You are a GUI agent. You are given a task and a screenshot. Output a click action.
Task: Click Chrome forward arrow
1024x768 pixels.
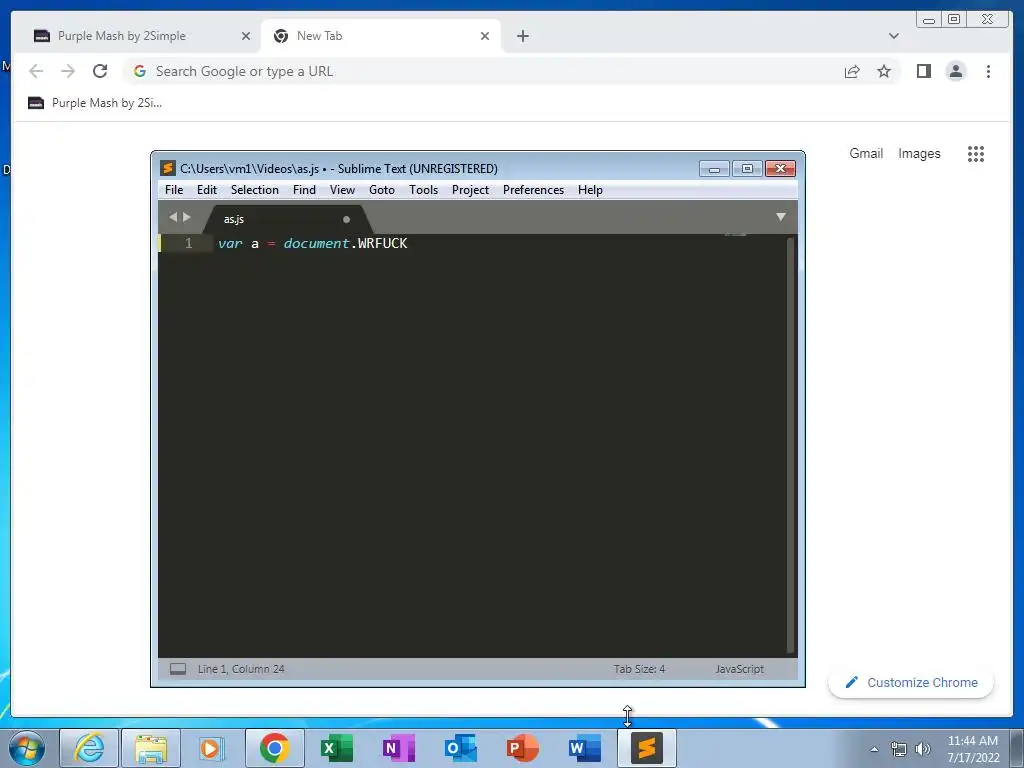68,71
